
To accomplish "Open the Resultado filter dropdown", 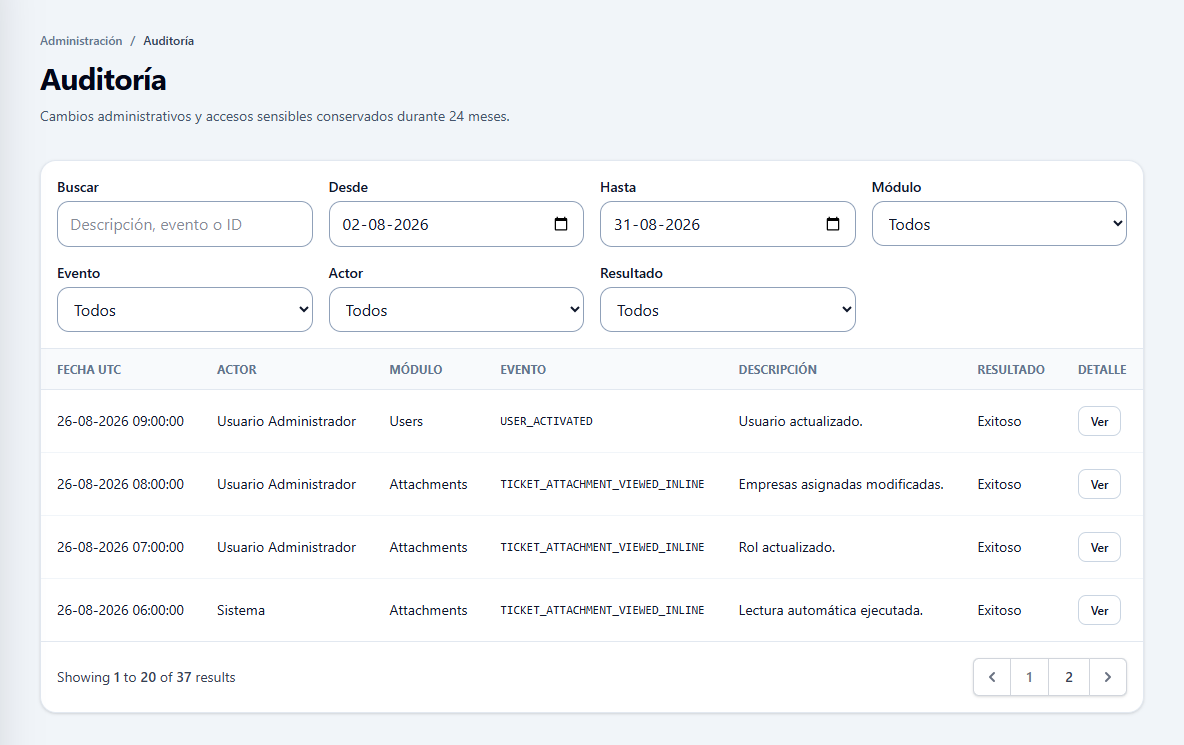I will [728, 309].
